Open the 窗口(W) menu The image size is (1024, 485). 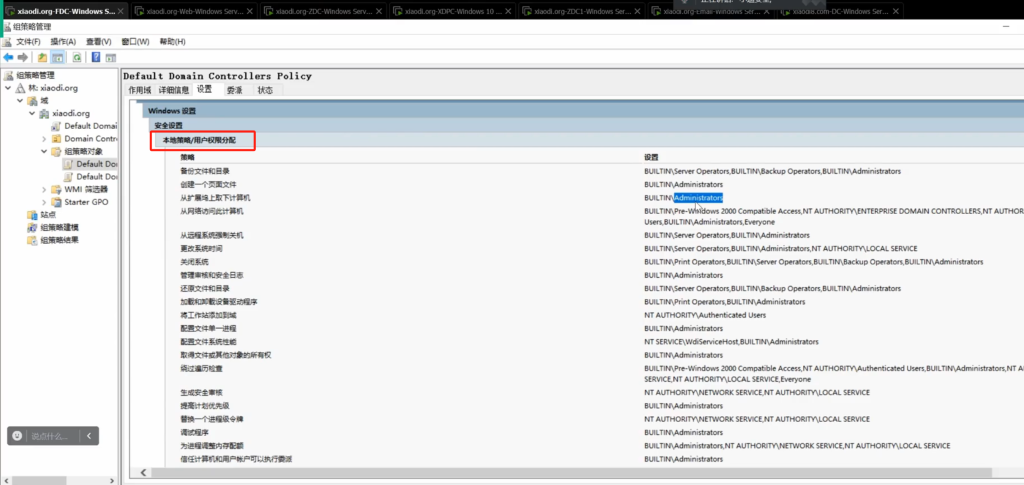click(135, 41)
